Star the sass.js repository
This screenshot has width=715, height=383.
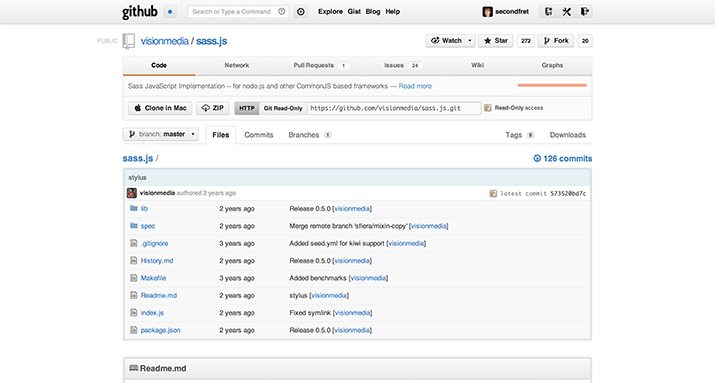coord(496,41)
